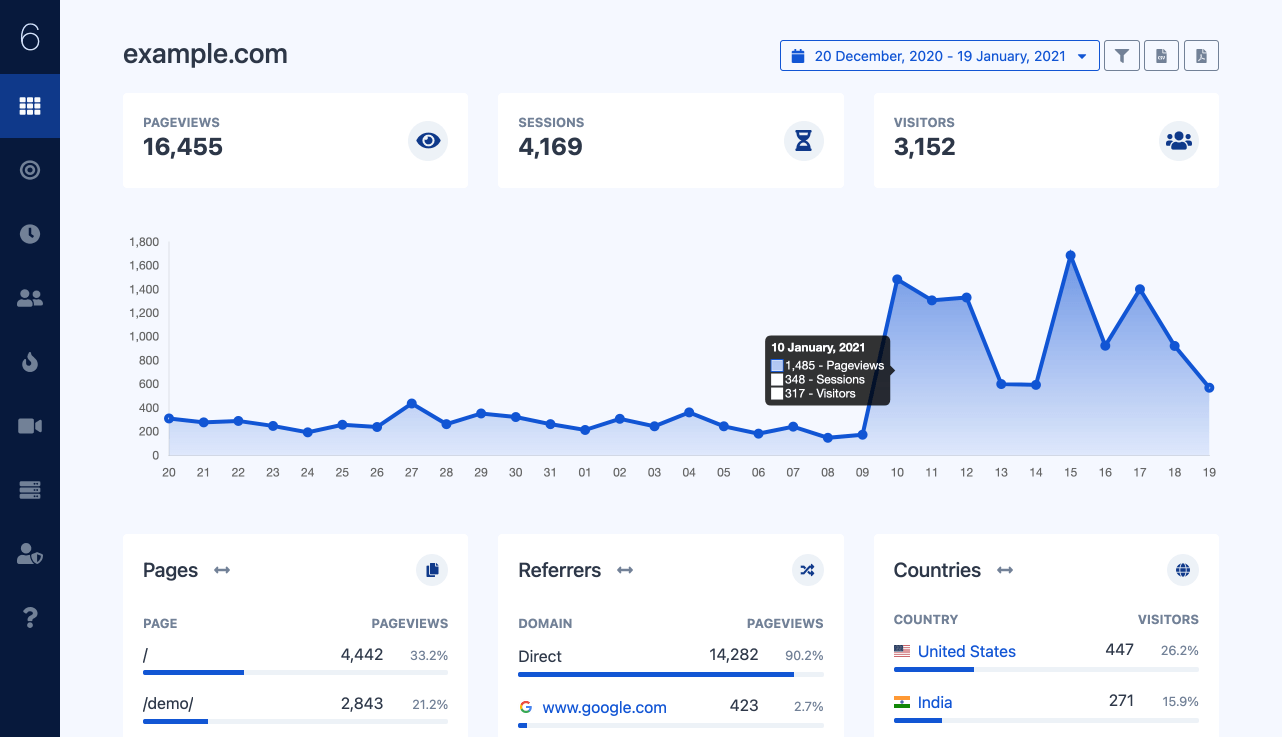Click the globe icon on Countries panel

pos(1182,570)
